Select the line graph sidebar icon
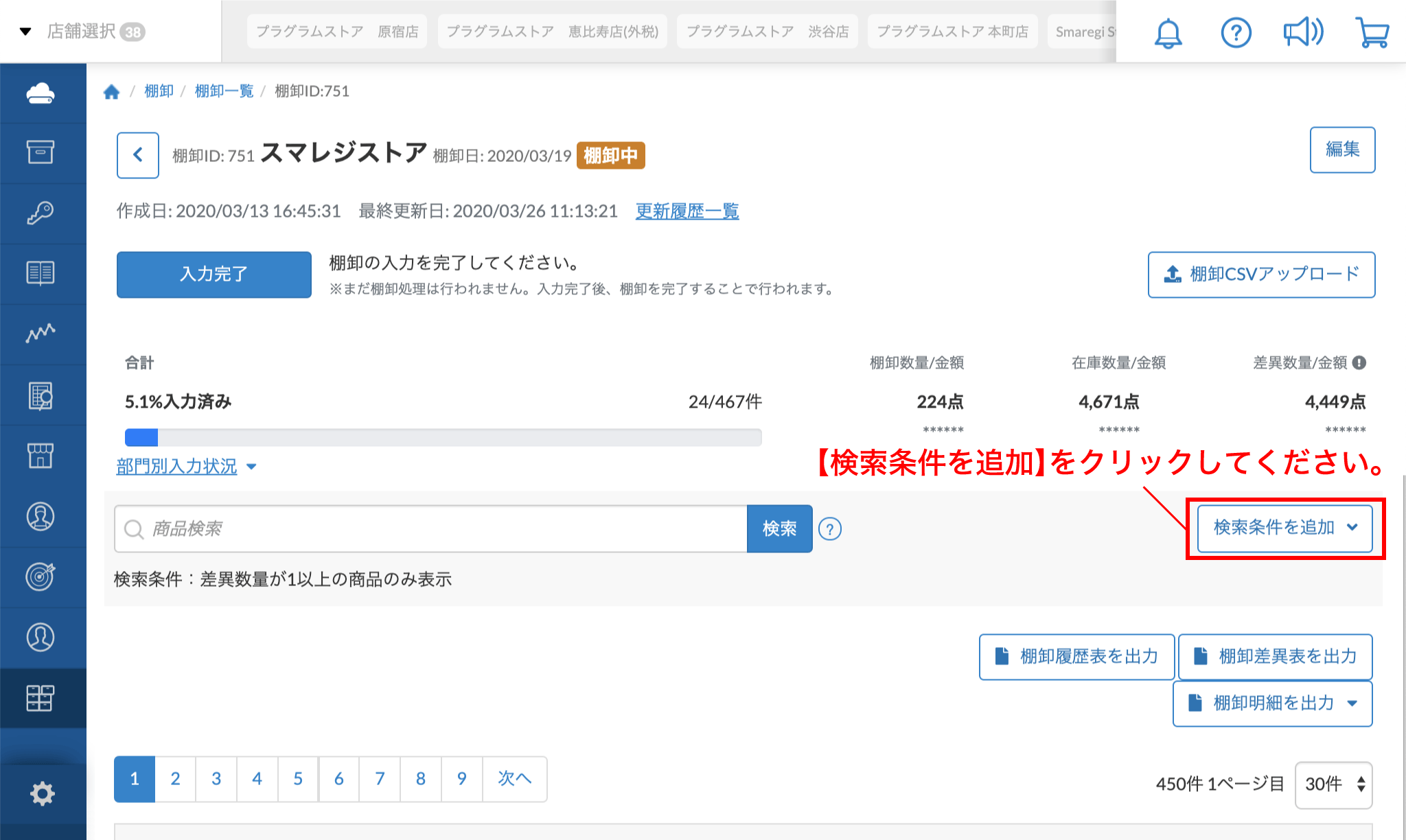Screen dimensions: 1406x840 [x=41, y=334]
